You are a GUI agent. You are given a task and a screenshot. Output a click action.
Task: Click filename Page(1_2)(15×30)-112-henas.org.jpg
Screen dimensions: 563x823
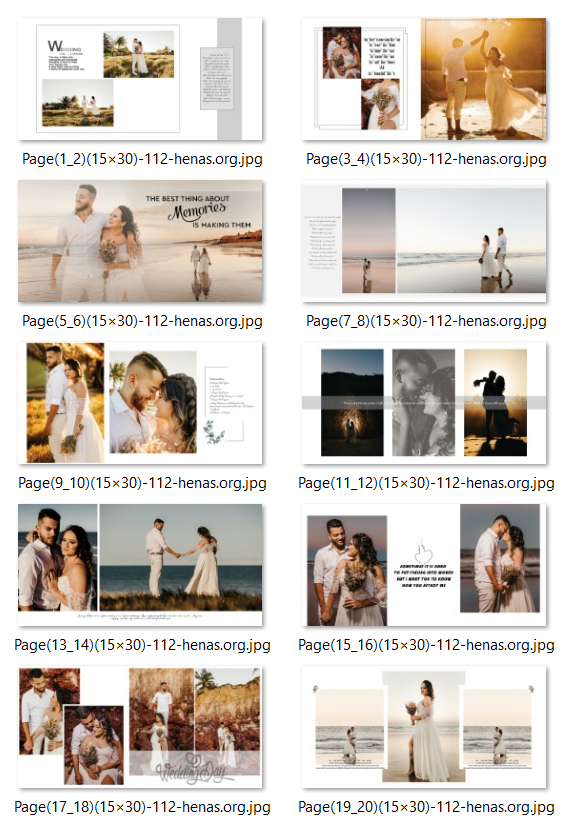click(x=142, y=159)
